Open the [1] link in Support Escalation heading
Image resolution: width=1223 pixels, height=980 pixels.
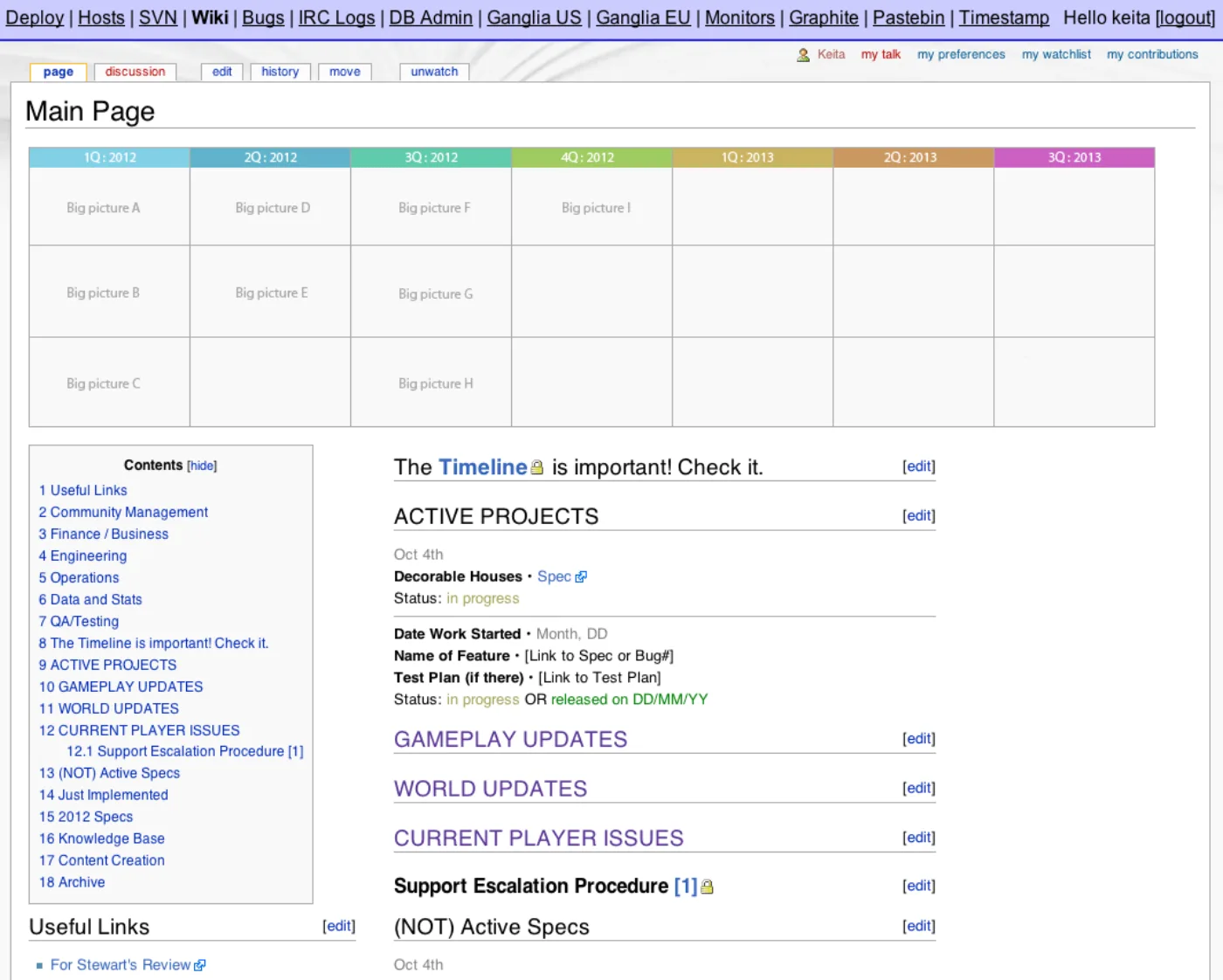pos(686,887)
